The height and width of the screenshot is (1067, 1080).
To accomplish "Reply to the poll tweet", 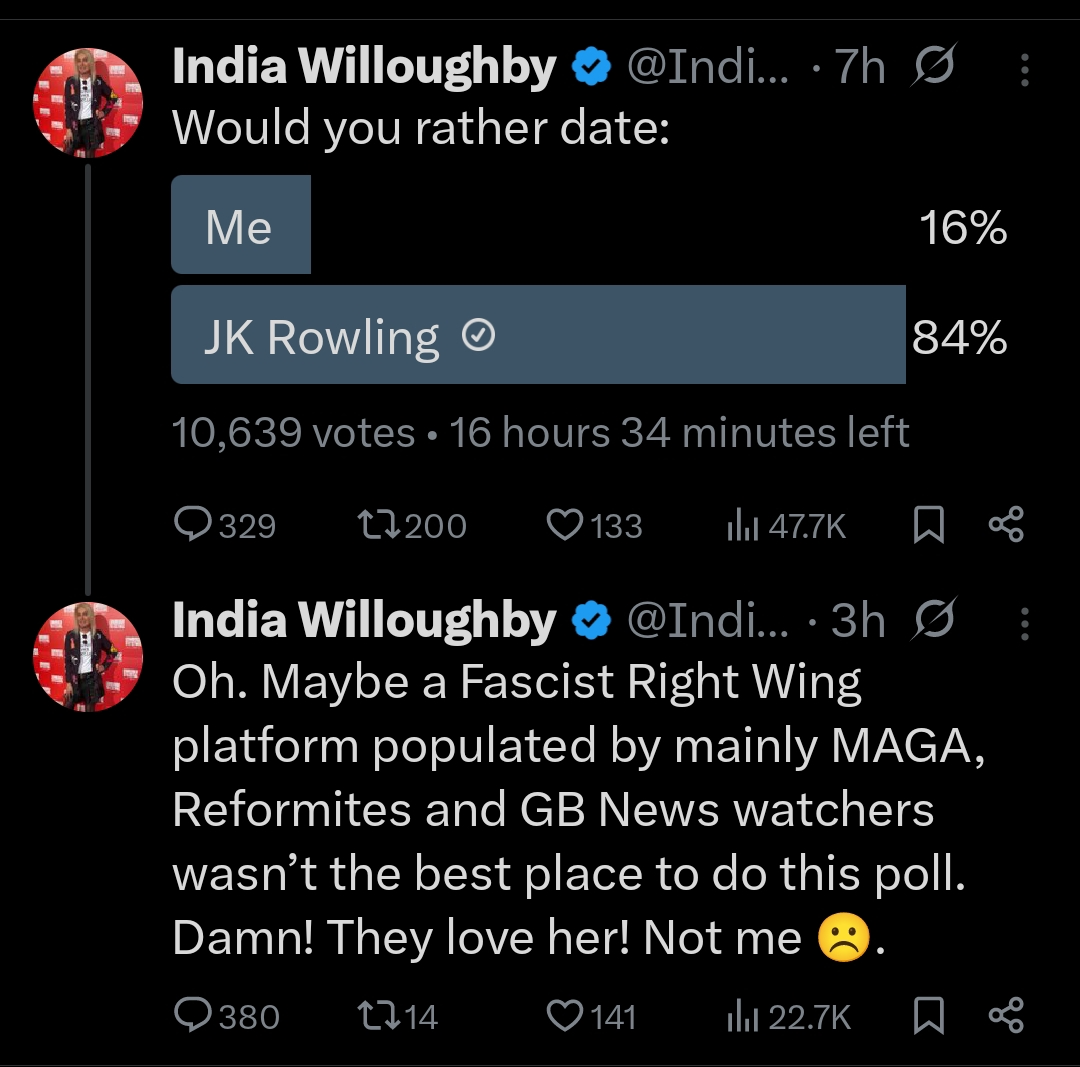I will [192, 525].
